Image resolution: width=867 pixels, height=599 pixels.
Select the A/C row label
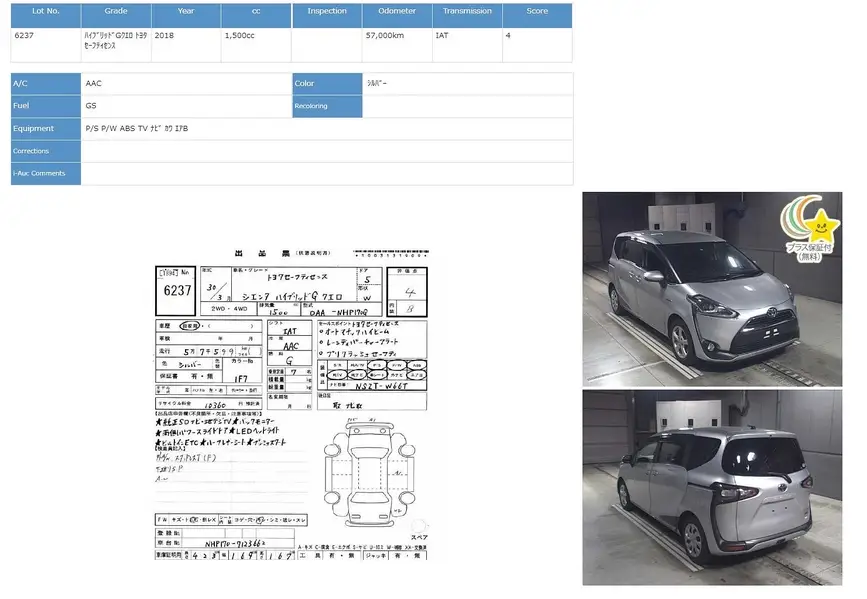click(x=44, y=83)
